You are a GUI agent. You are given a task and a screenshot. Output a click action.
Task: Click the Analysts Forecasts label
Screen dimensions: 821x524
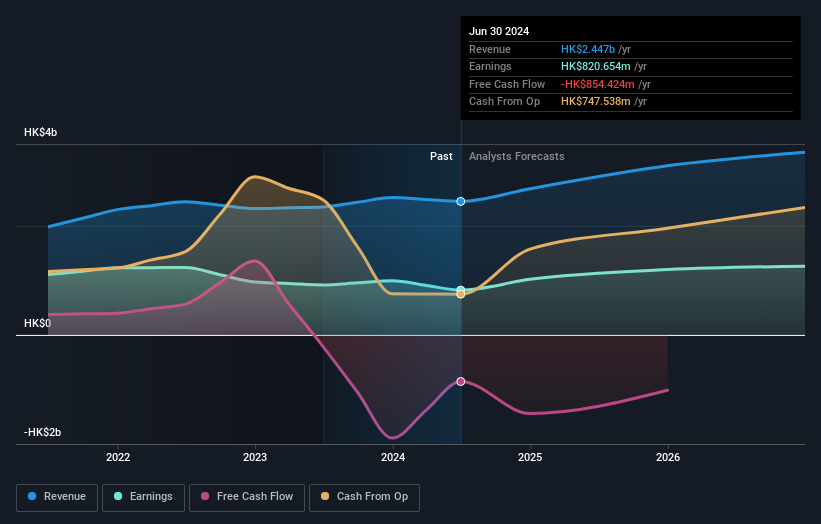pyautogui.click(x=517, y=157)
